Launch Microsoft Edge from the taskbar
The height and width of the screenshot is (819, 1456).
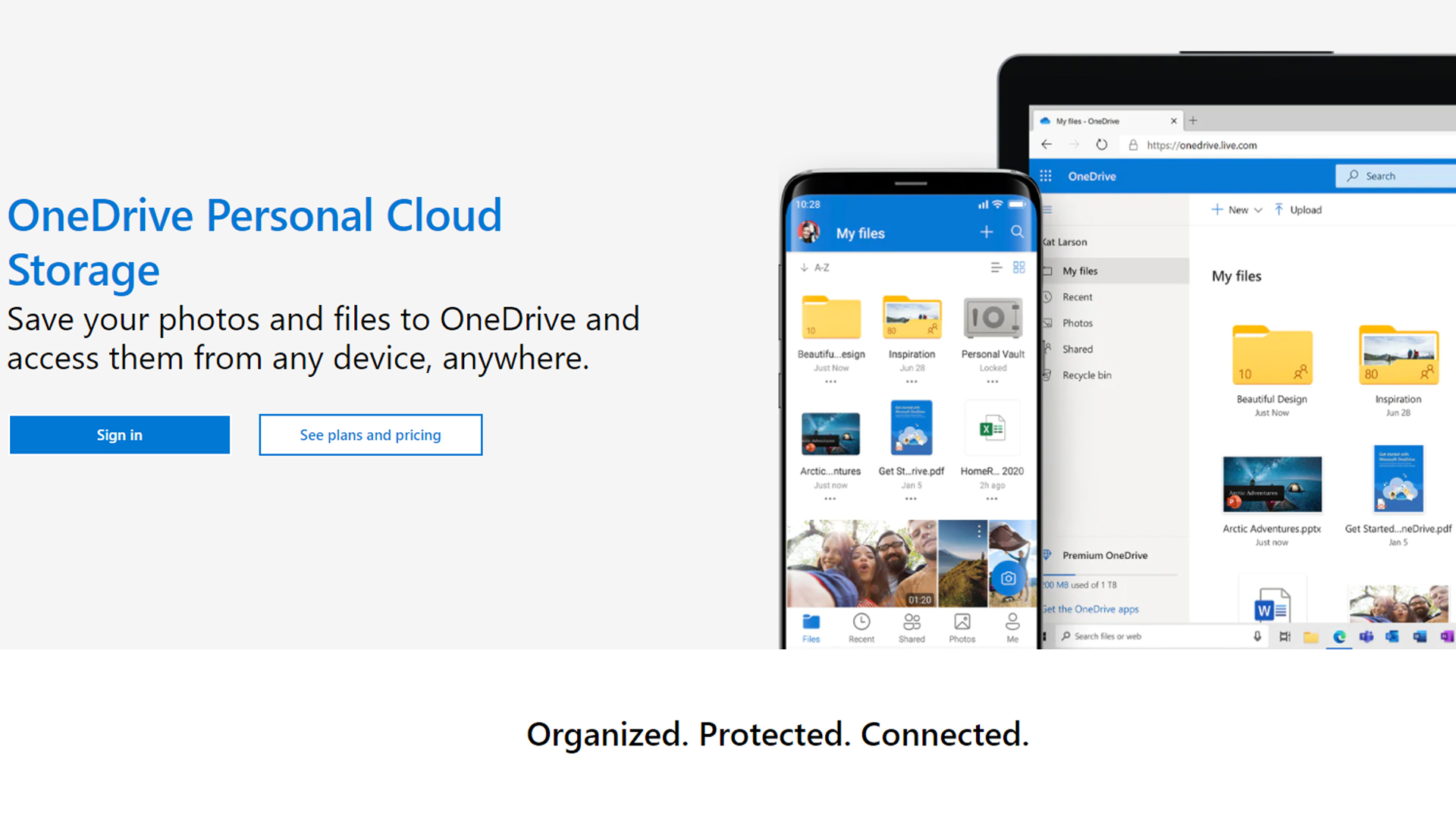(x=1339, y=637)
